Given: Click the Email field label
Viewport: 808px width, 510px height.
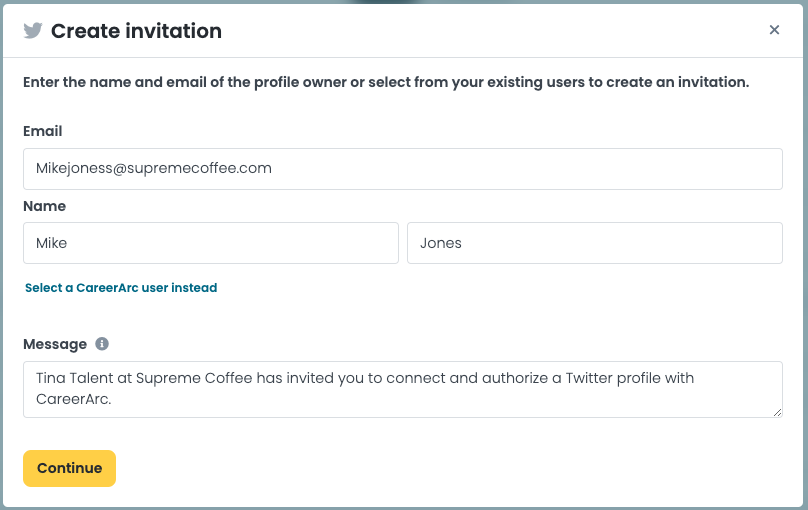Looking at the screenshot, I should point(43,131).
